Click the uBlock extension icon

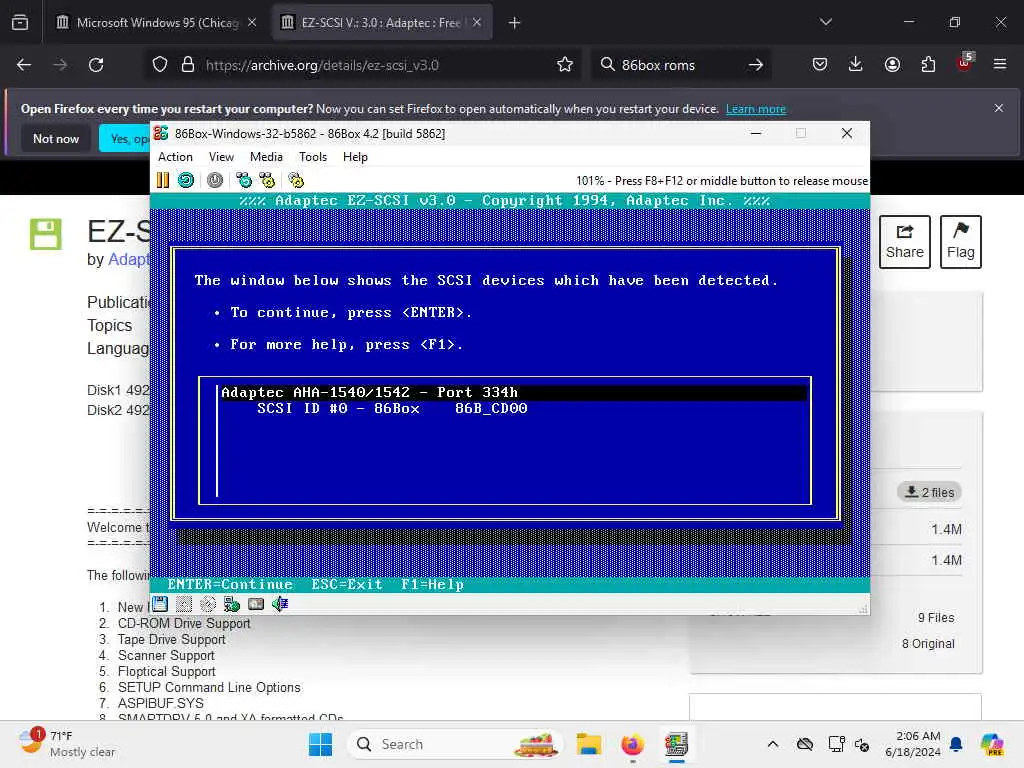click(965, 63)
